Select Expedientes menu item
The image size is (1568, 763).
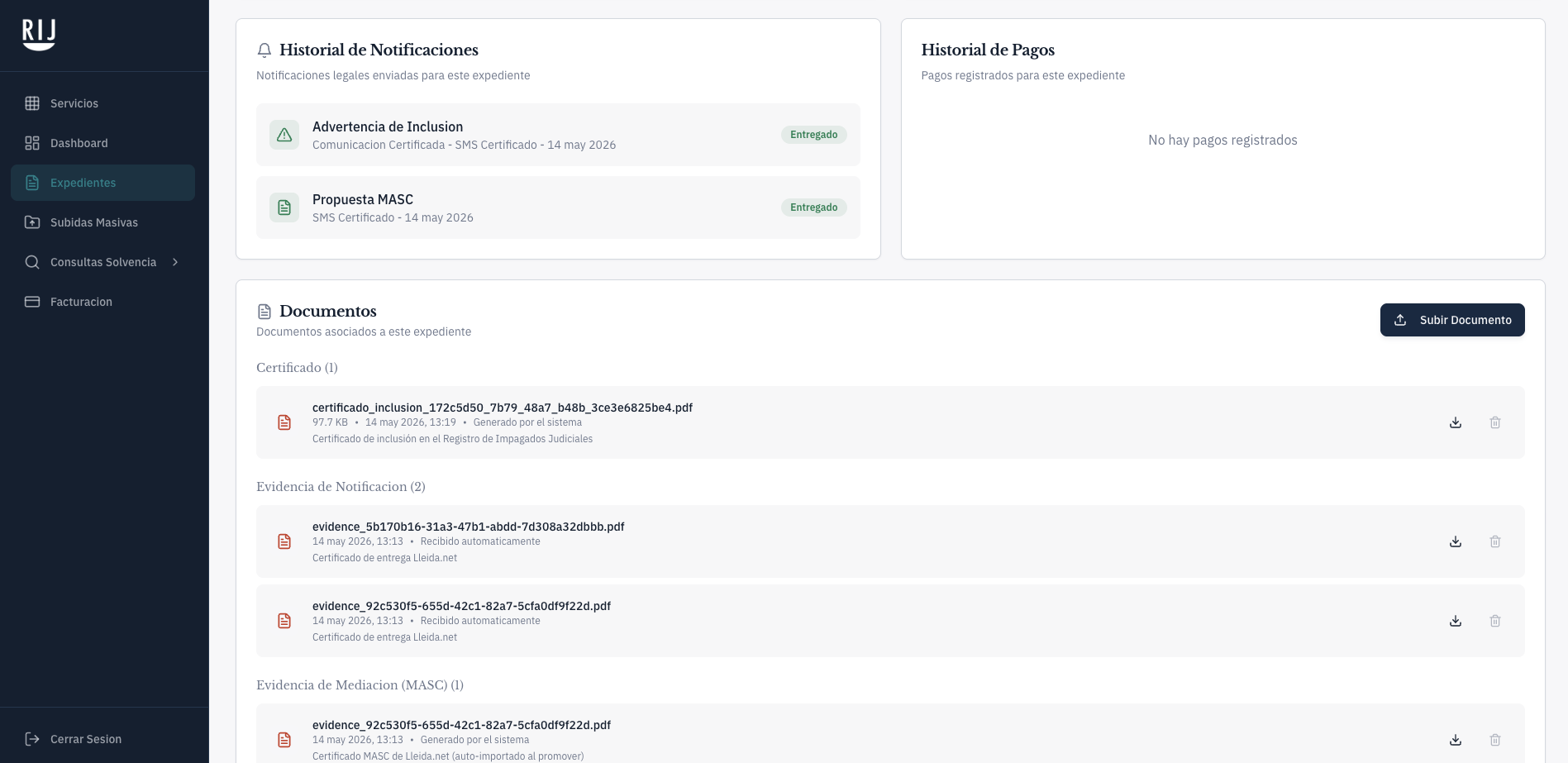click(x=103, y=183)
